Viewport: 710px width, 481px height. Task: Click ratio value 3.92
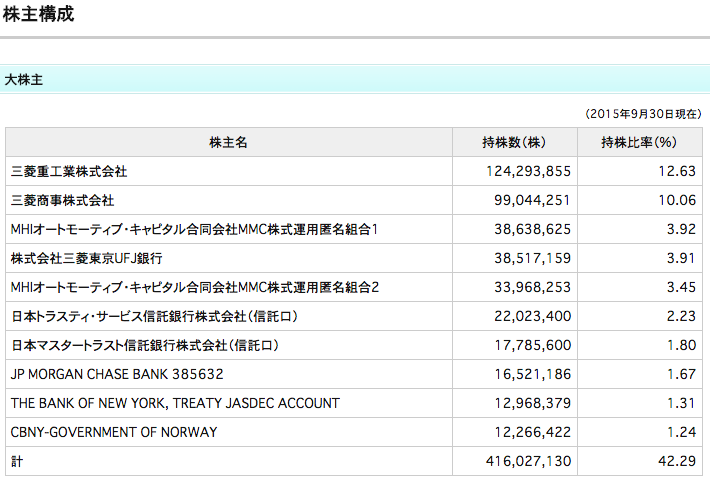681,229
